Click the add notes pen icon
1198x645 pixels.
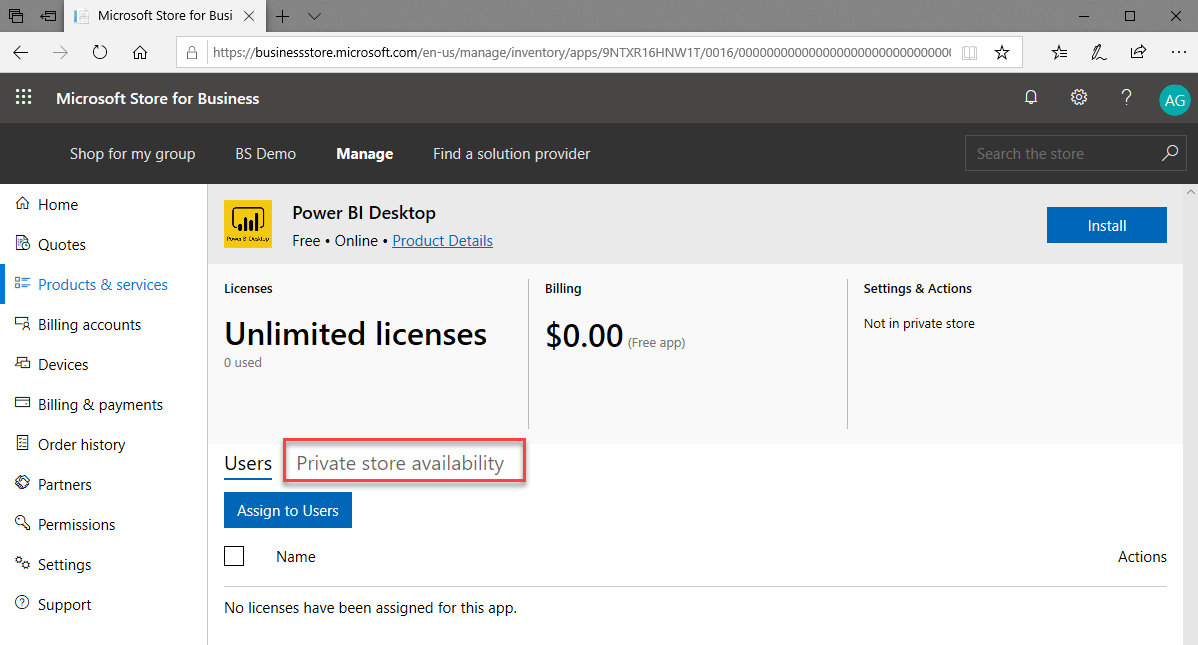tap(1099, 52)
